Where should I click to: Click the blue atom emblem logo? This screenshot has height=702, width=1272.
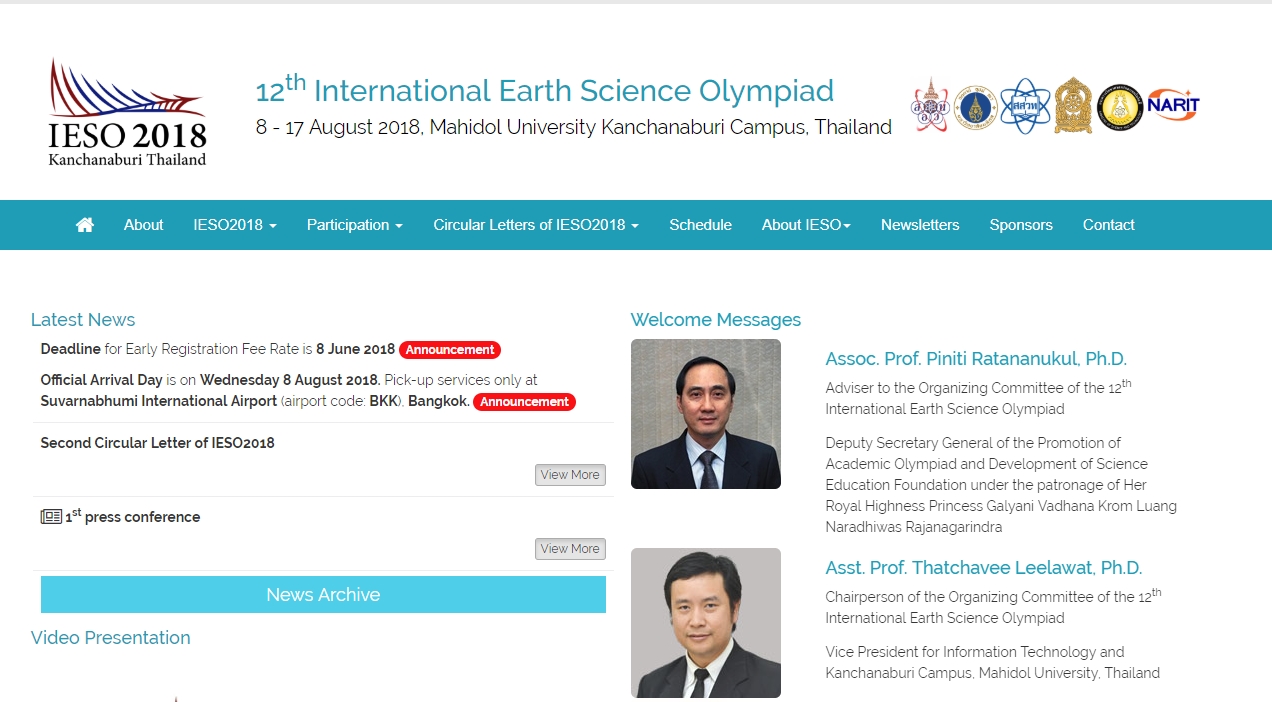tap(1025, 106)
